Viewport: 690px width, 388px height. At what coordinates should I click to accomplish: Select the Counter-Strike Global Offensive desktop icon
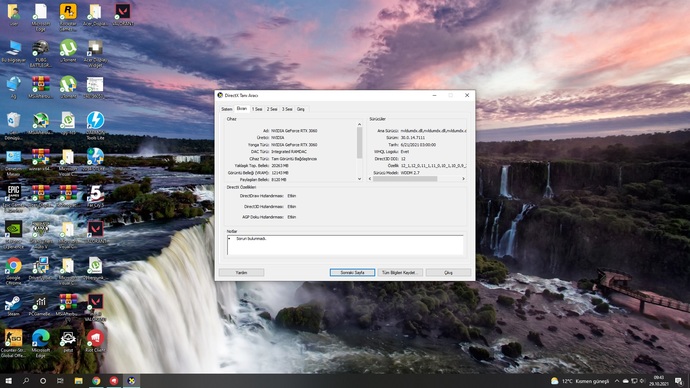click(x=13, y=343)
